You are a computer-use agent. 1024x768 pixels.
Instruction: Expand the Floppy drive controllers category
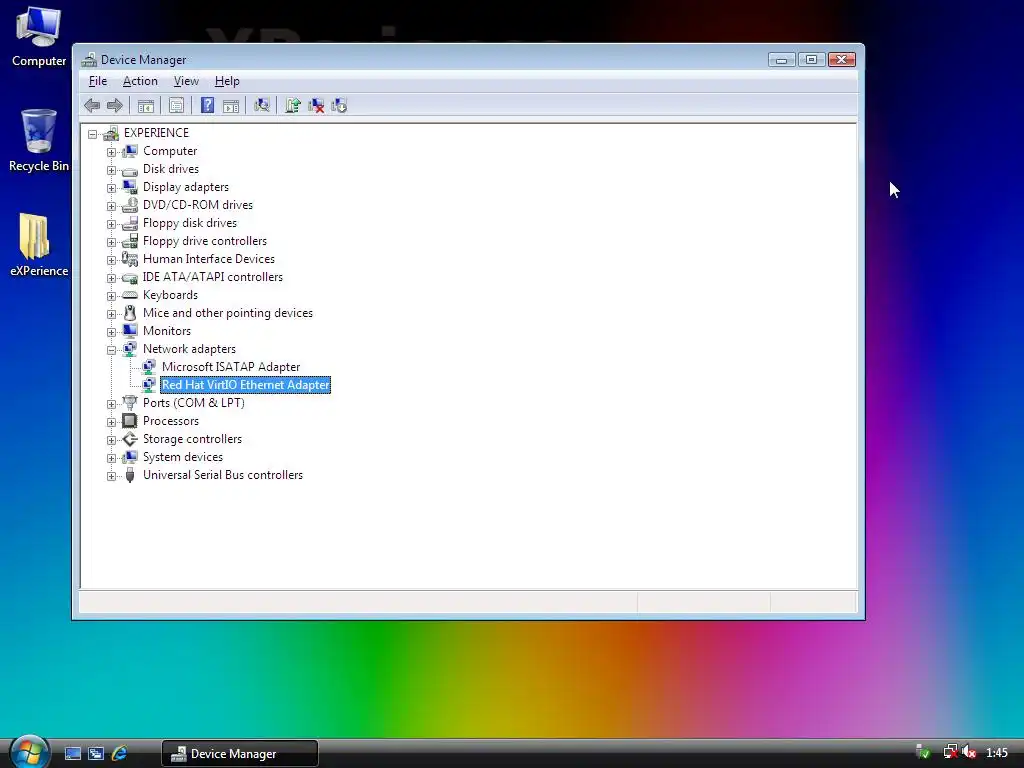pyautogui.click(x=112, y=242)
